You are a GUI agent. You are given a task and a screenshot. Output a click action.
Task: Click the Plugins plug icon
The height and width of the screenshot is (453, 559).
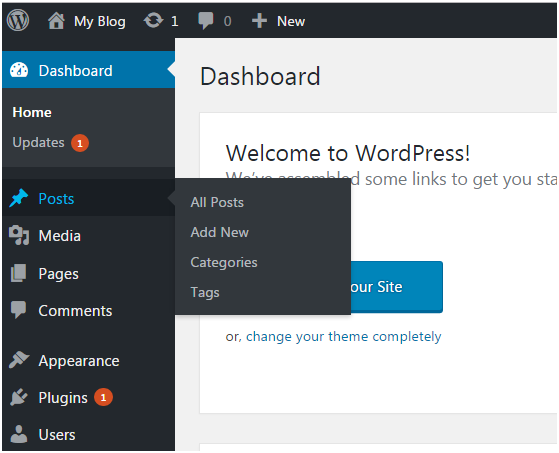19,397
